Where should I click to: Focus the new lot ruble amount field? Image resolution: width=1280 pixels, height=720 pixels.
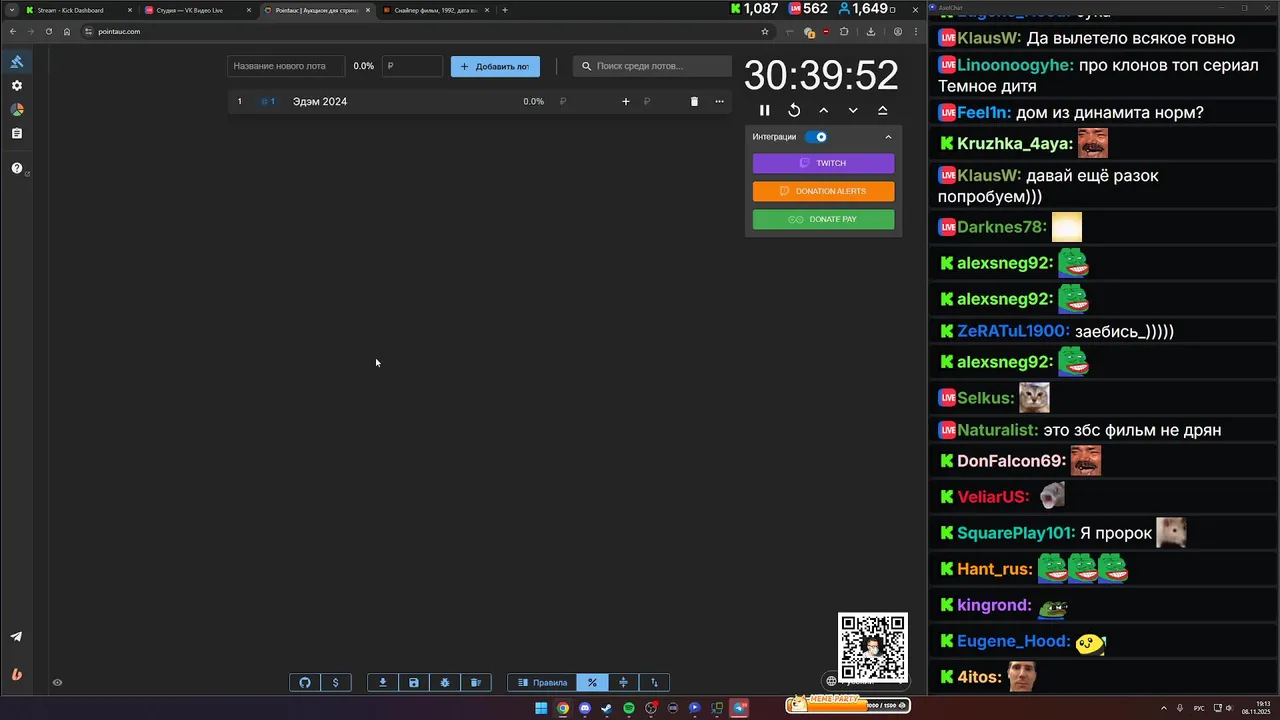412,66
